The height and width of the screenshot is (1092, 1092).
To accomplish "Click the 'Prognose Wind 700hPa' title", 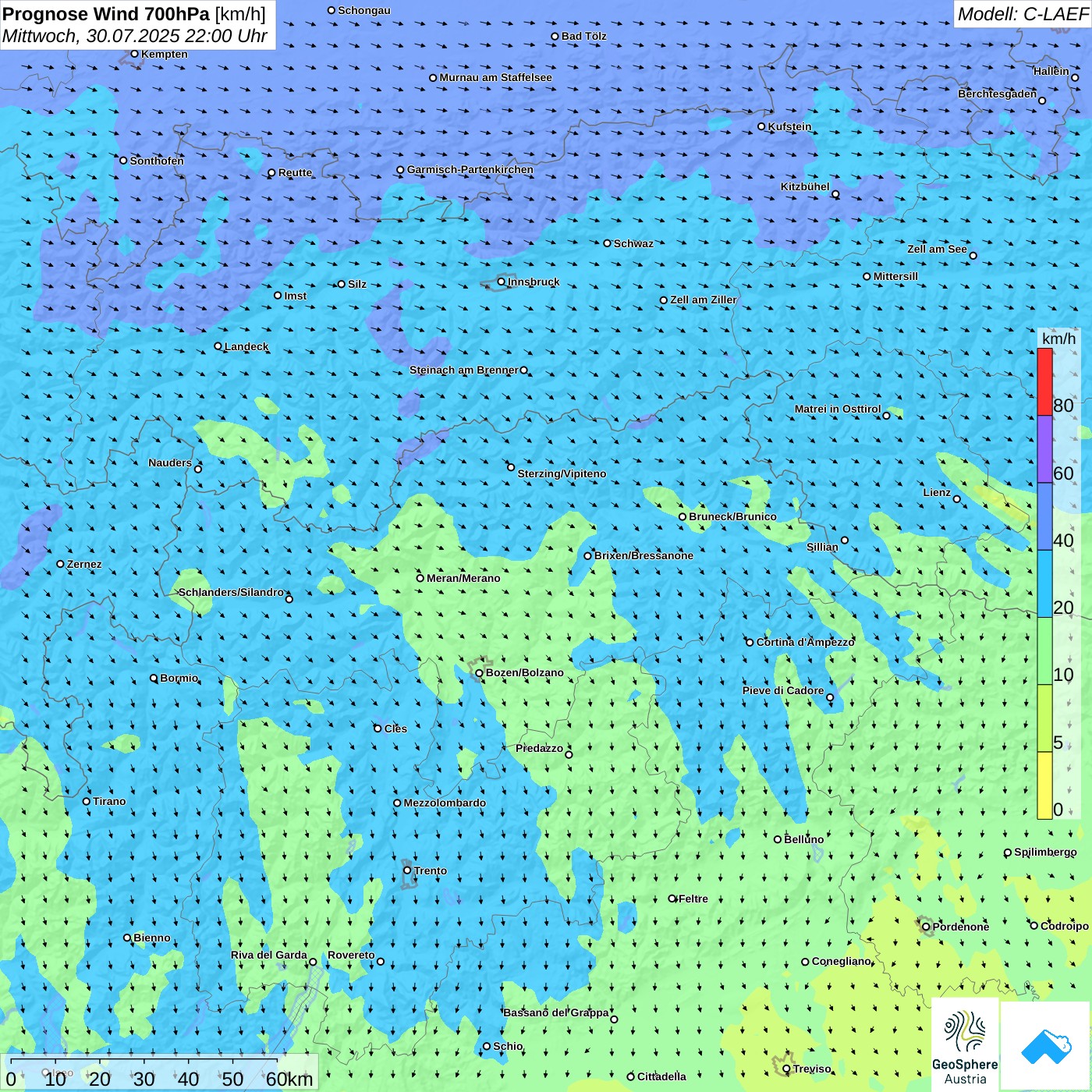I will (106, 13).
